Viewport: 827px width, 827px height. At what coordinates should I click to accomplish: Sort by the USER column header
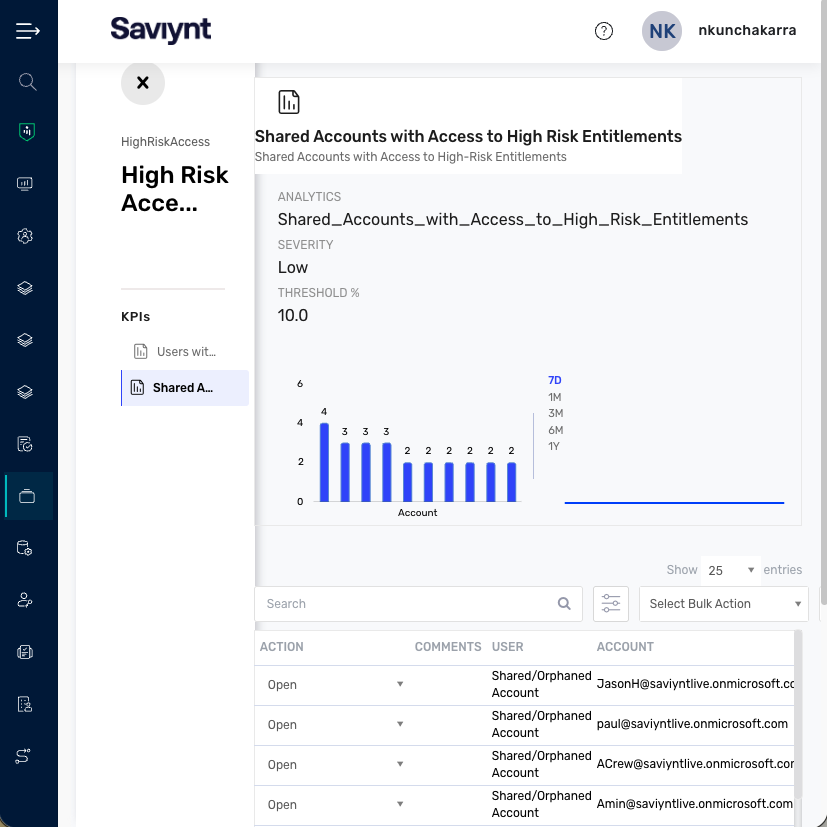(507, 647)
